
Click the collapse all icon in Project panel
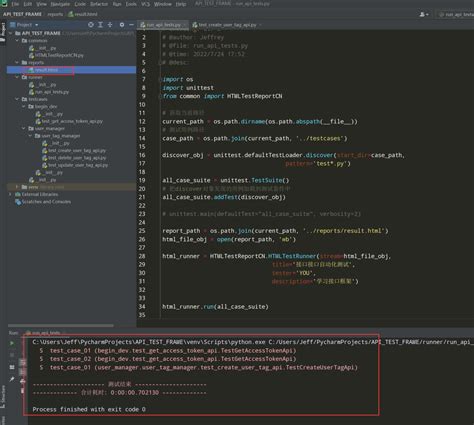pos(110,25)
